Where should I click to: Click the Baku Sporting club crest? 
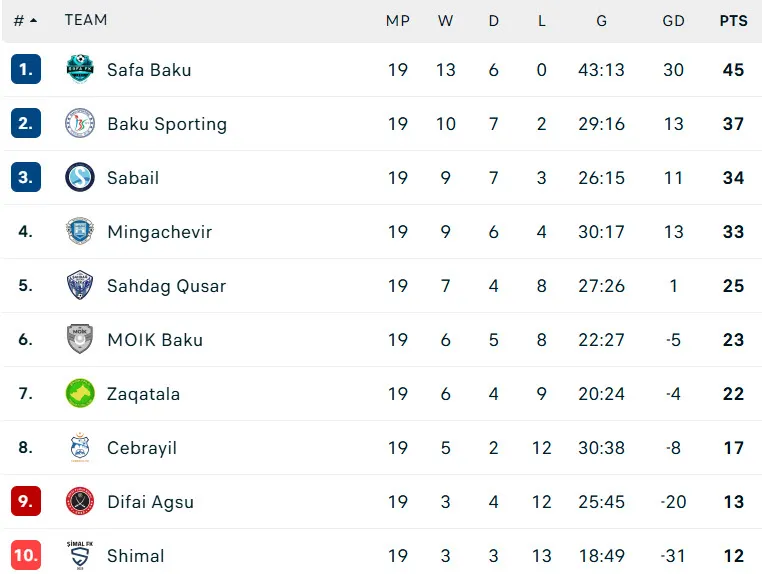(80, 123)
